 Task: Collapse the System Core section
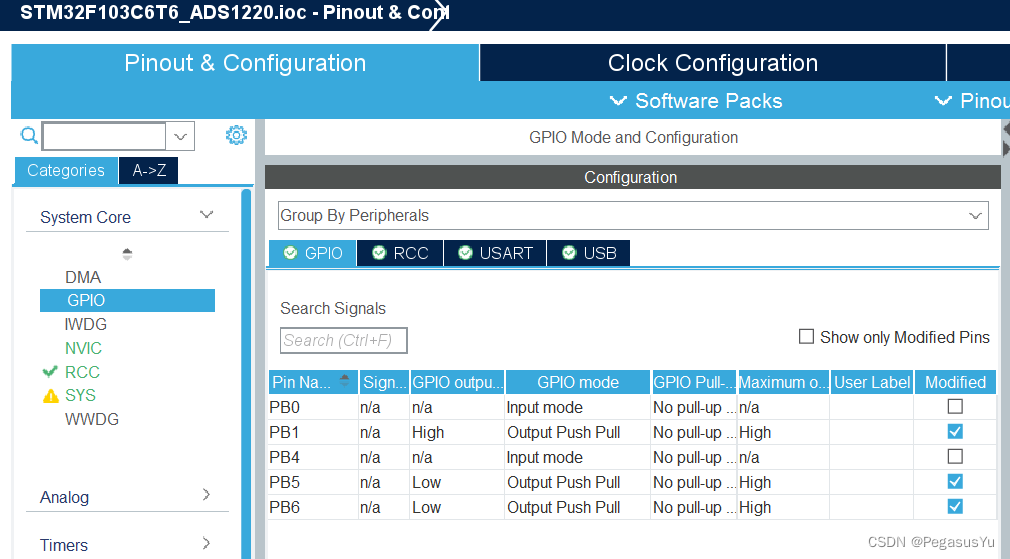(x=206, y=214)
